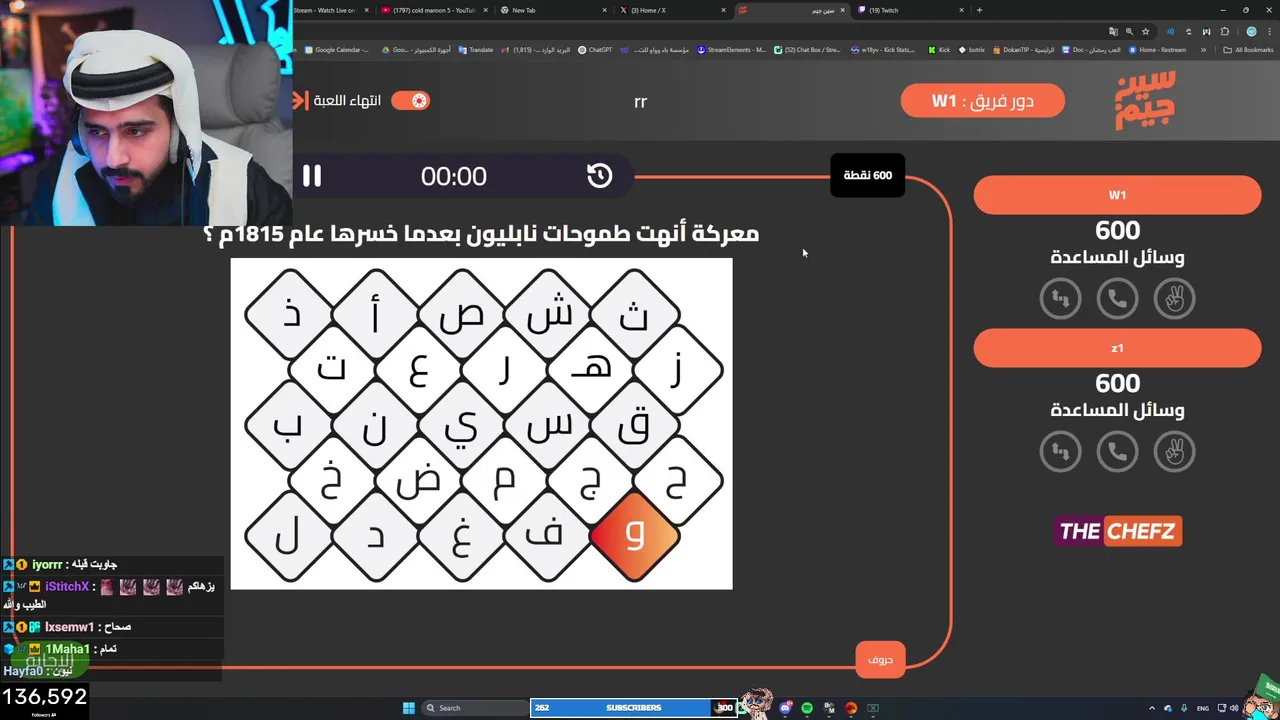Viewport: 1280px width, 720px height.
Task: Open the browser extensions puzzle icon
Action: point(1225,31)
